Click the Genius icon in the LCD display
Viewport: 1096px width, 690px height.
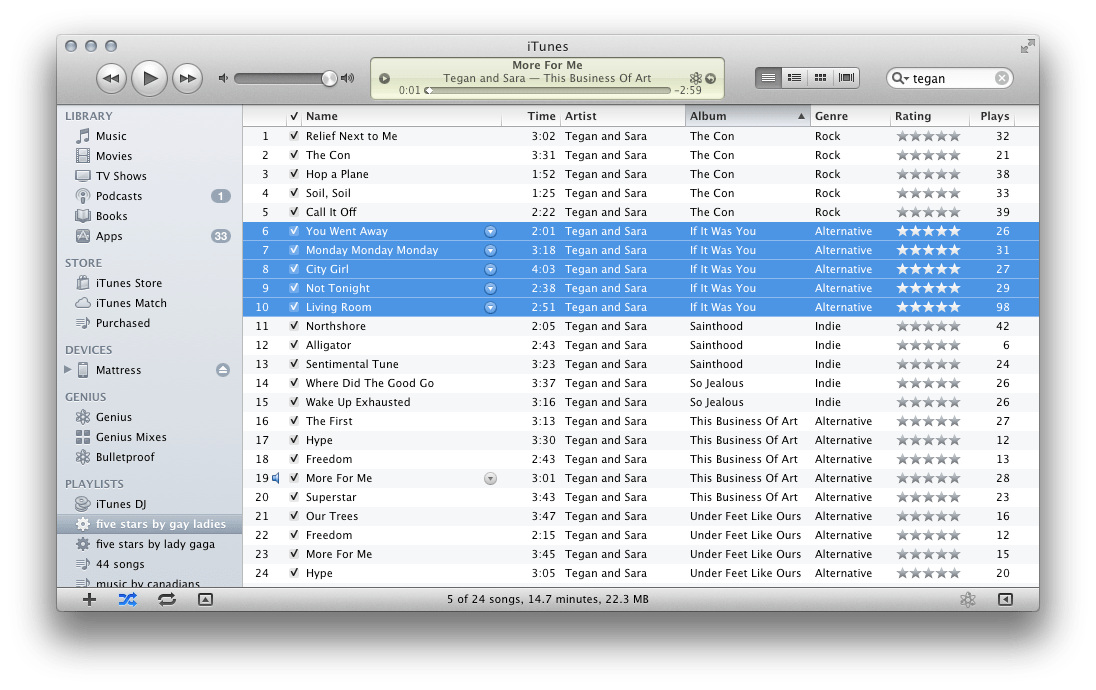[x=695, y=77]
